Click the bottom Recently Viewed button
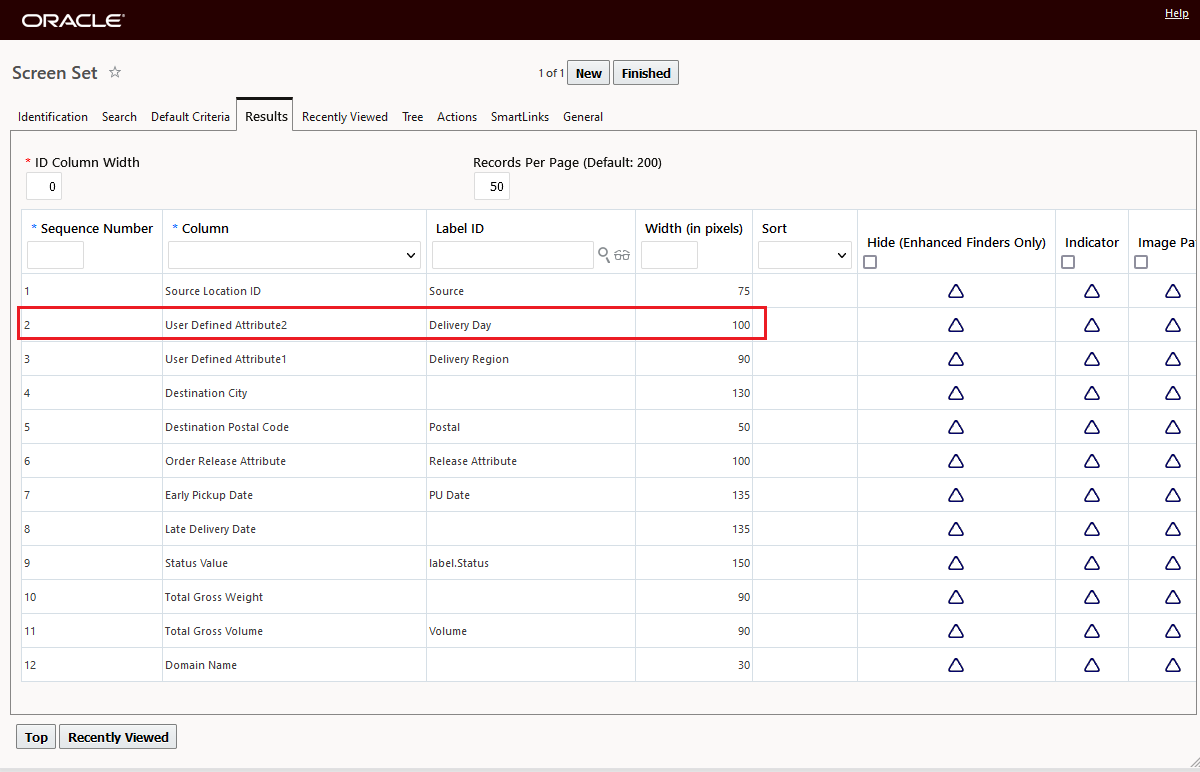Image resolution: width=1200 pixels, height=772 pixels. 118,737
